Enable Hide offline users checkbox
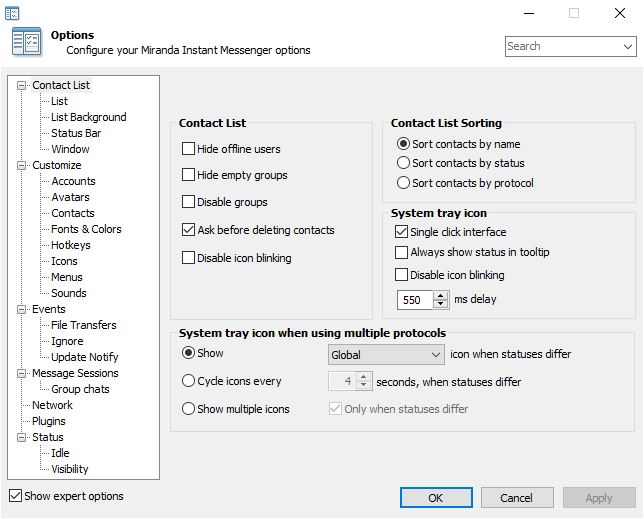The width and height of the screenshot is (644, 519). point(188,149)
